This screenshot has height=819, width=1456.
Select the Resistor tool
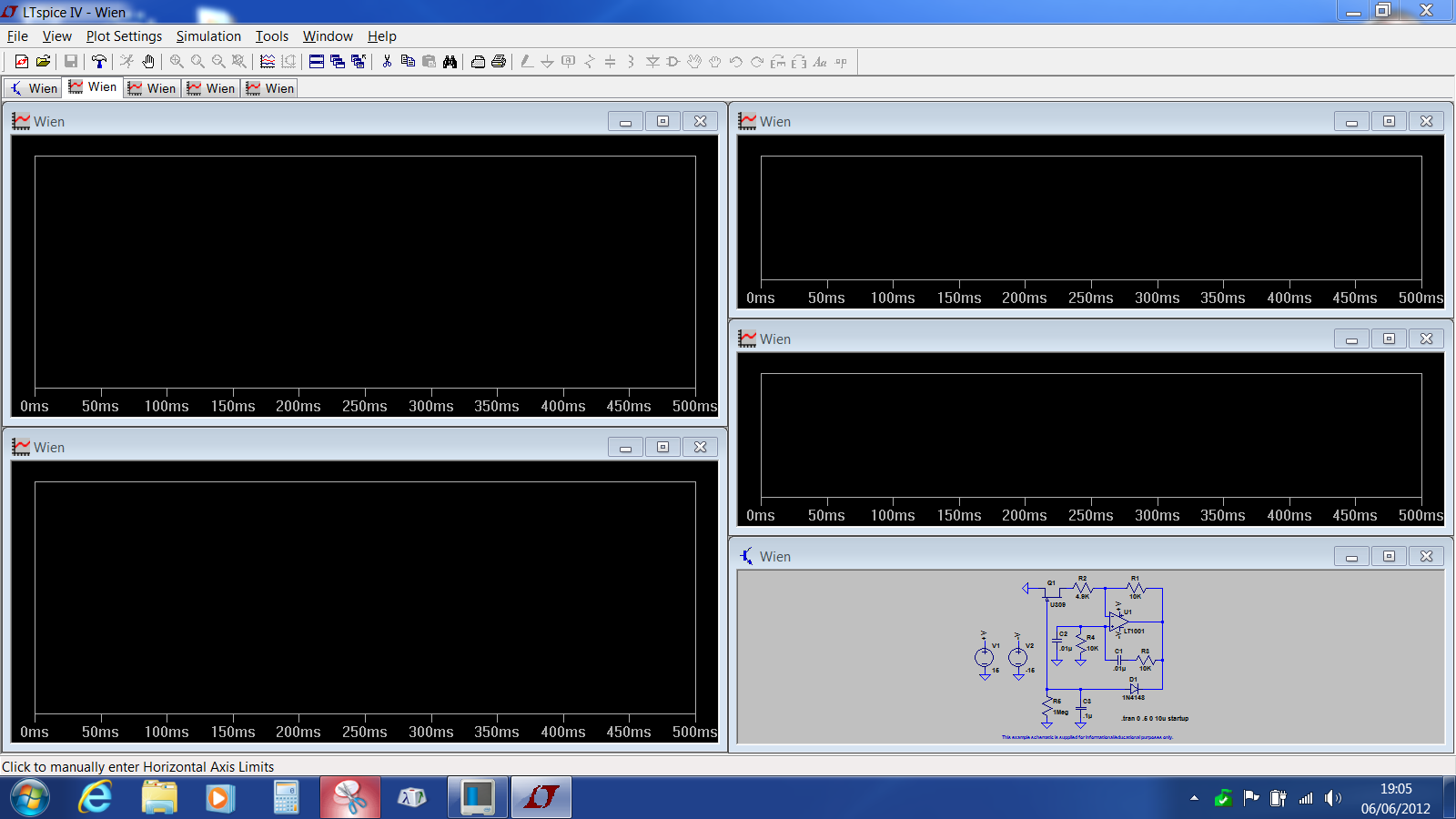tap(590, 62)
